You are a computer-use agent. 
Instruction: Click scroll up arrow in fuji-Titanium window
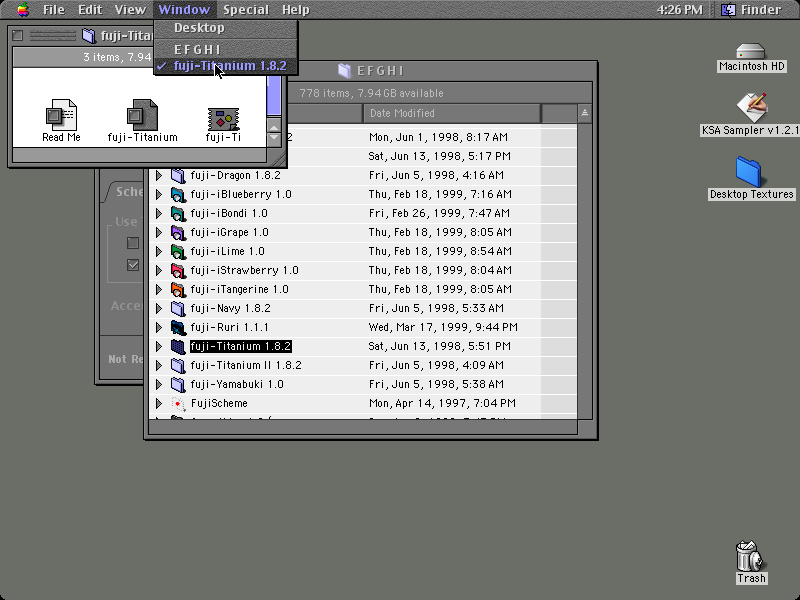pyautogui.click(x=274, y=127)
